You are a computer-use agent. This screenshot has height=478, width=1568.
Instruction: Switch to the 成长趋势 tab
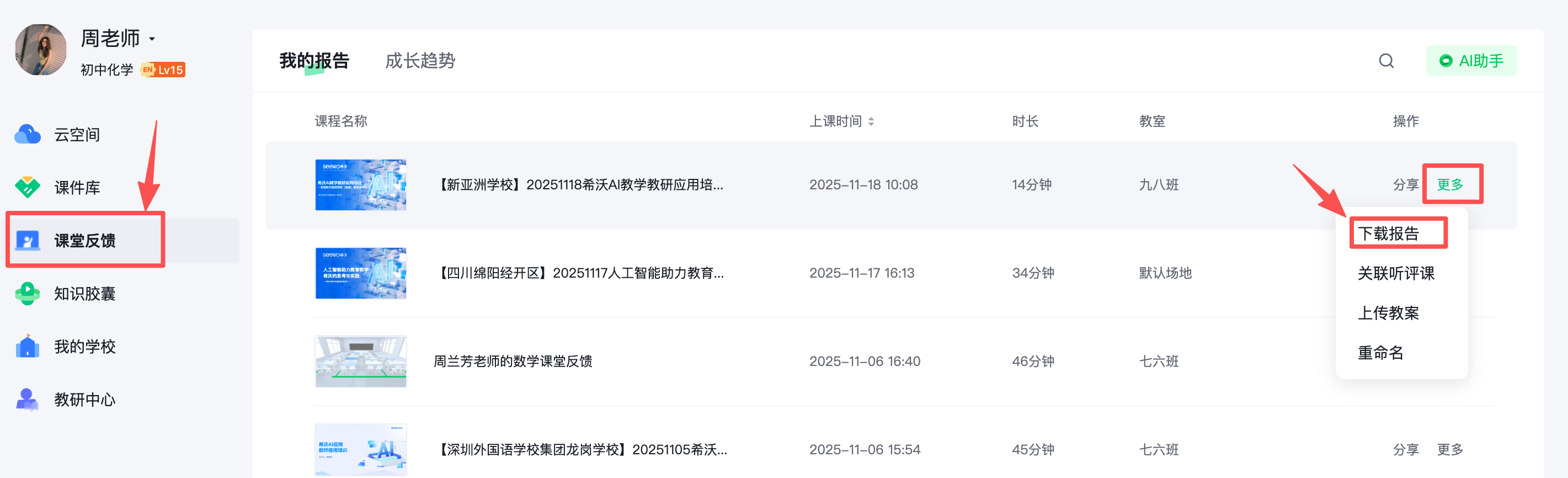pos(420,61)
